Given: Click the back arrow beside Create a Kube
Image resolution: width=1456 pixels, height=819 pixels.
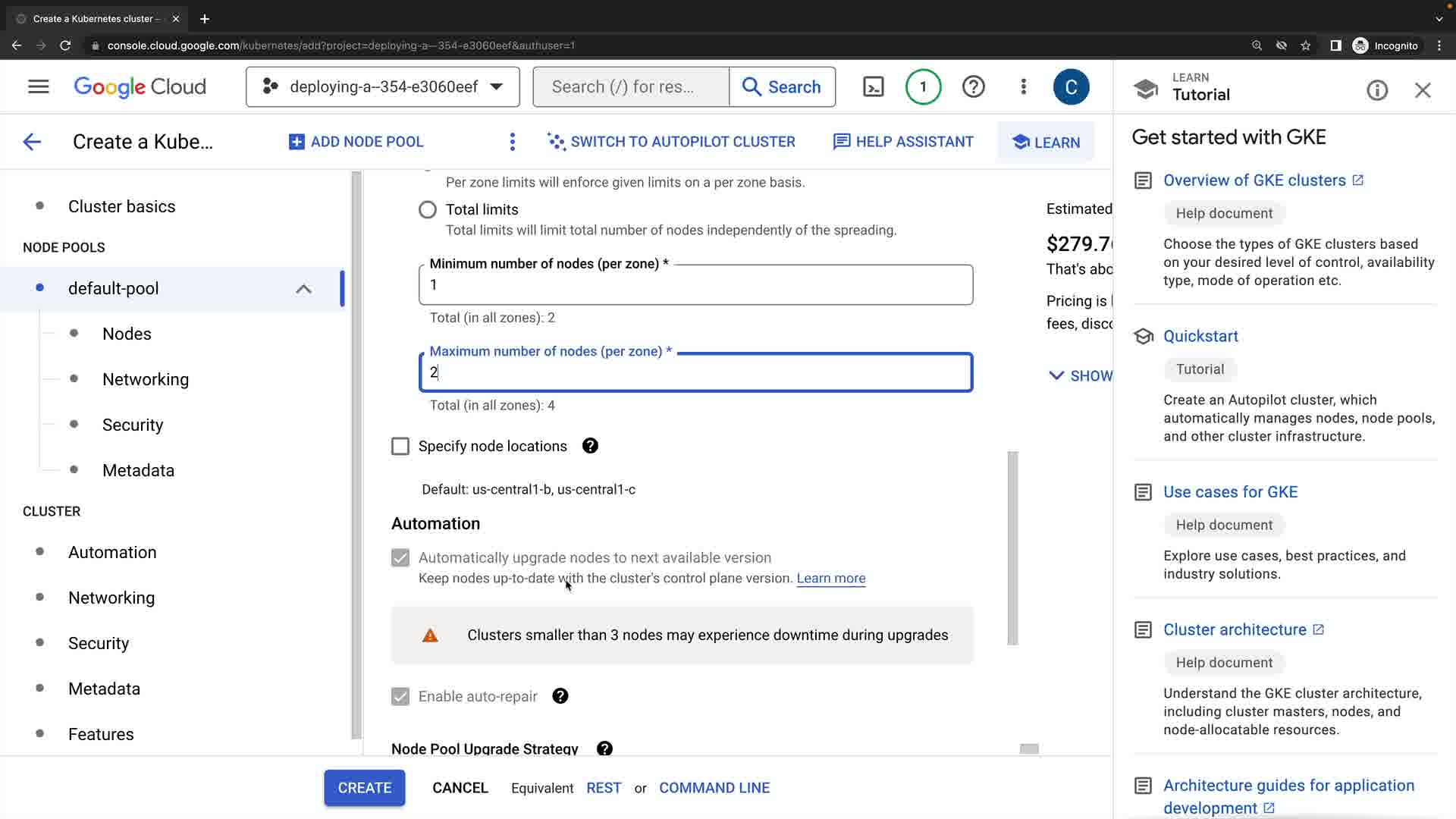Looking at the screenshot, I should pyautogui.click(x=32, y=142).
